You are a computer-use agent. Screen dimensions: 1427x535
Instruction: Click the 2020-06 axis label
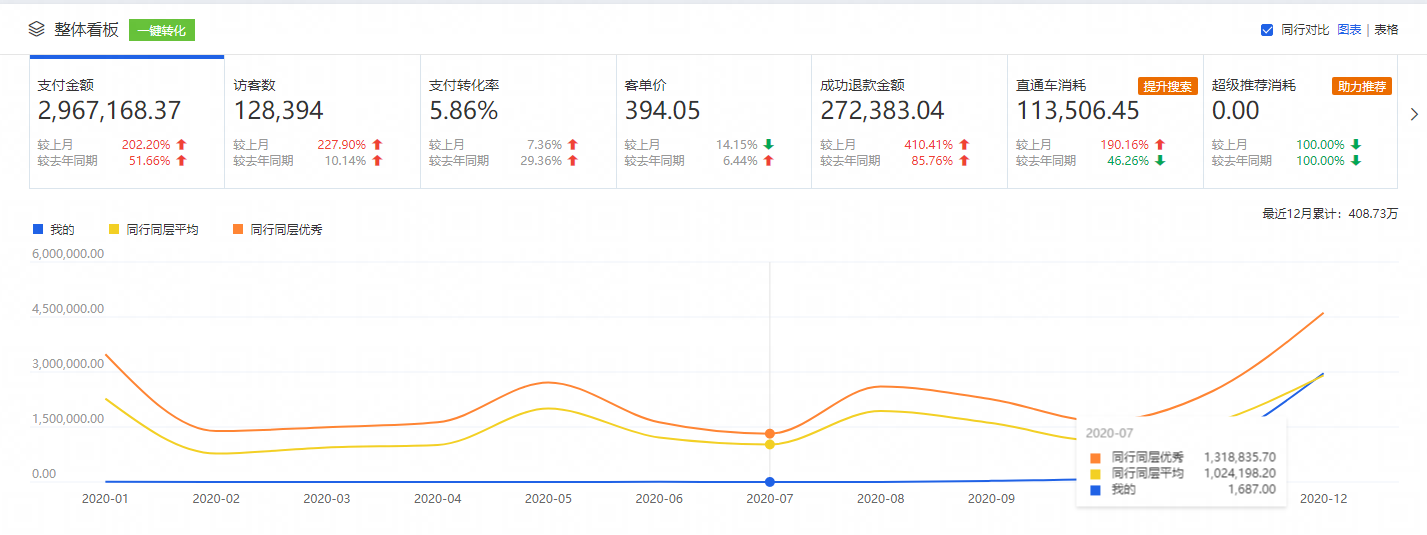659,498
